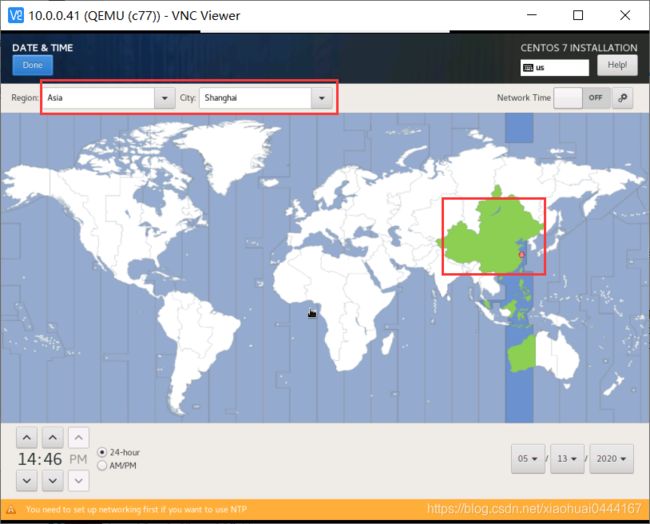Click the AM/PM down arrow
The image size is (650, 524).
tap(78, 480)
